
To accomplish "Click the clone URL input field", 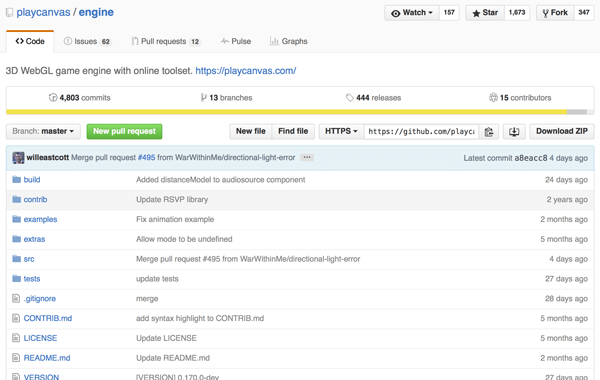I will 421,132.
